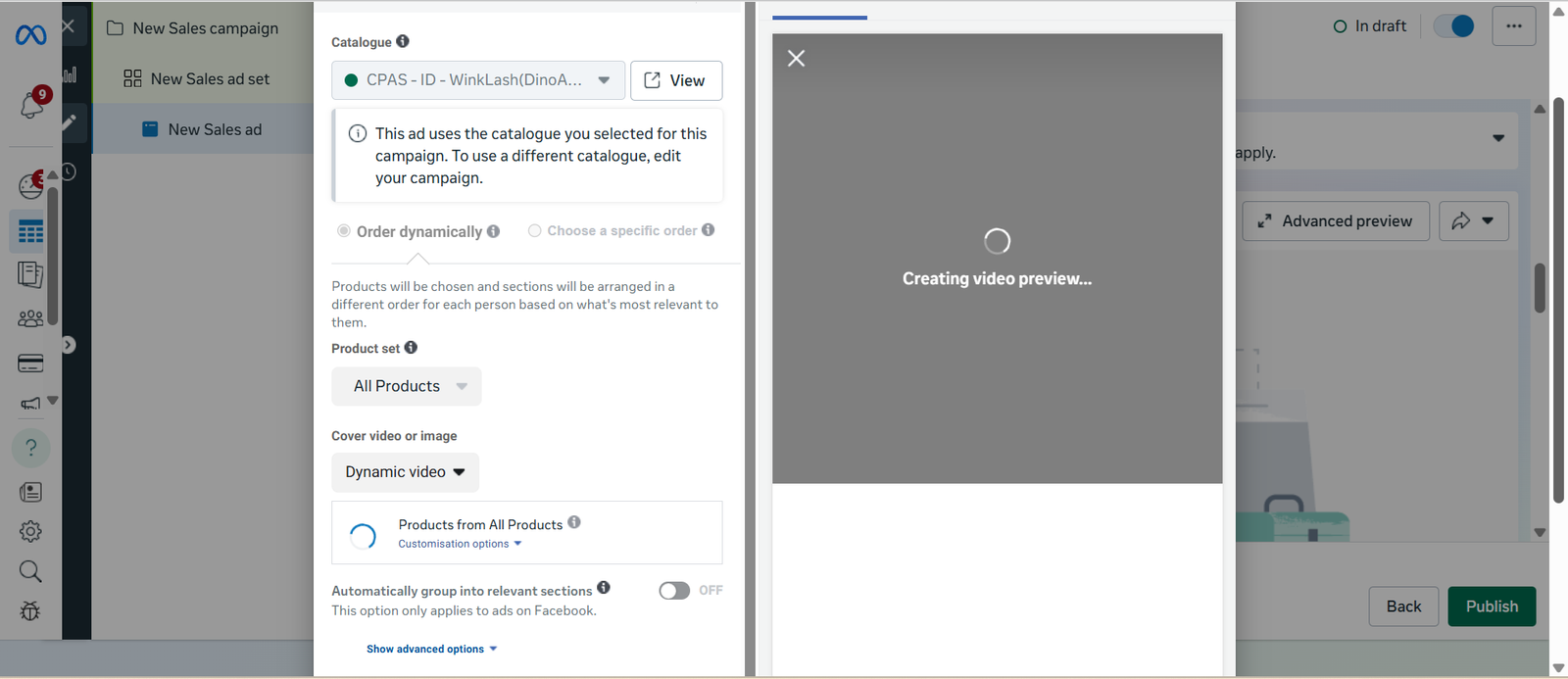1568x679 pixels.
Task: Select New Sales campaign item
Action: point(205,28)
